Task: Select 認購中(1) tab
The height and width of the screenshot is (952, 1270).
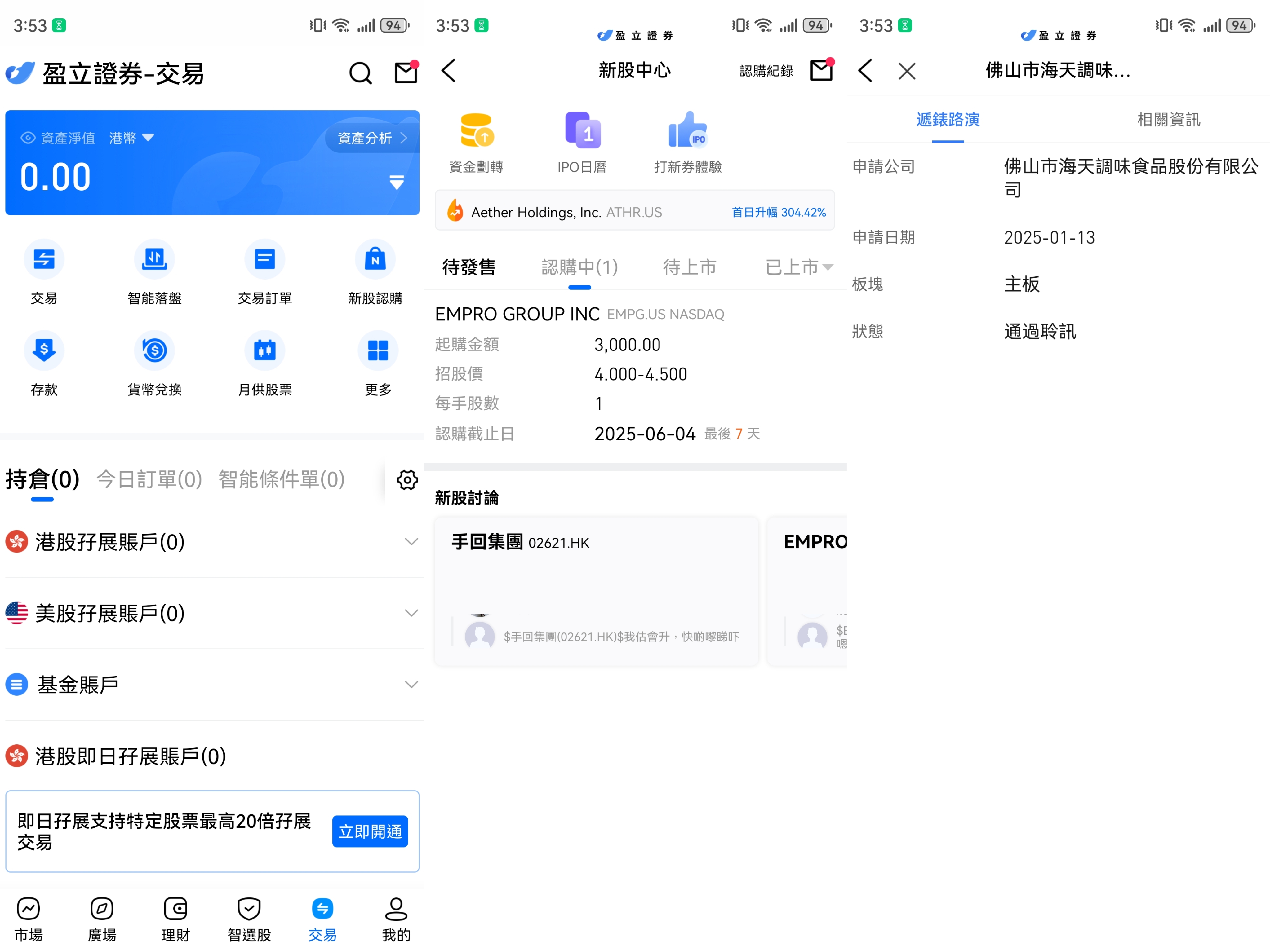Action: click(x=579, y=267)
